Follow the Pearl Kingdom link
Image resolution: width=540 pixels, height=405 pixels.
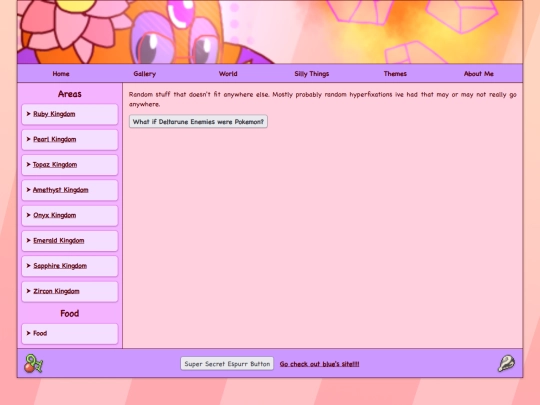coord(55,139)
